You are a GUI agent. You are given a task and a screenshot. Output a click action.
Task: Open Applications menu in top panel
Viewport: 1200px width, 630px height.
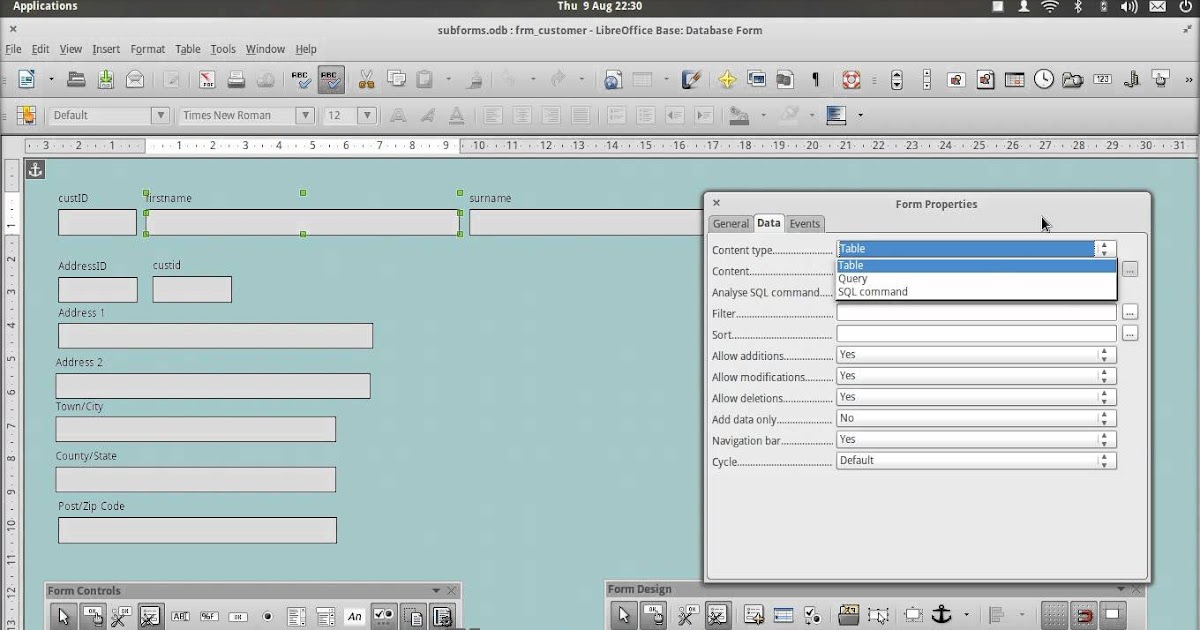point(45,6)
